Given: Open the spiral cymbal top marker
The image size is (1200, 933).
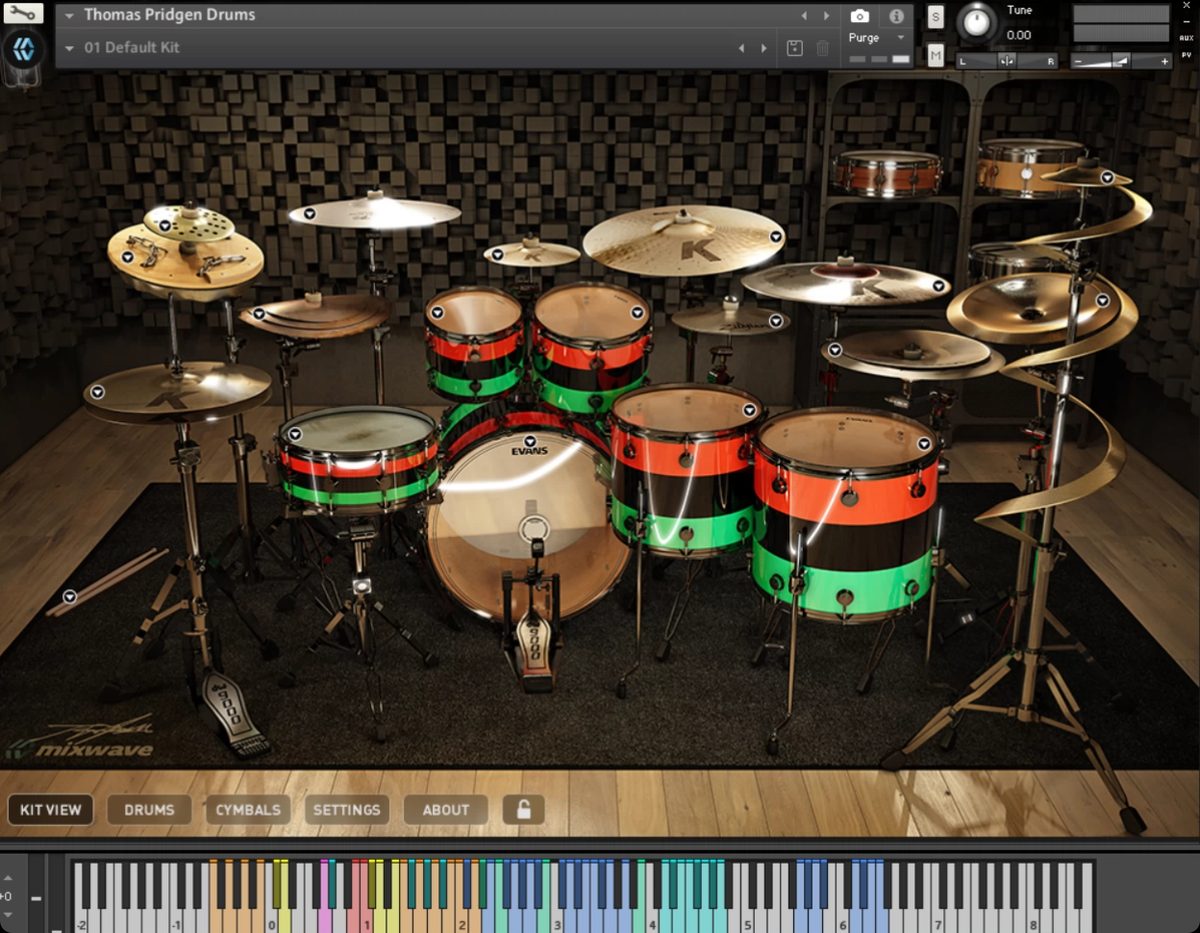Looking at the screenshot, I should coord(1107,177).
